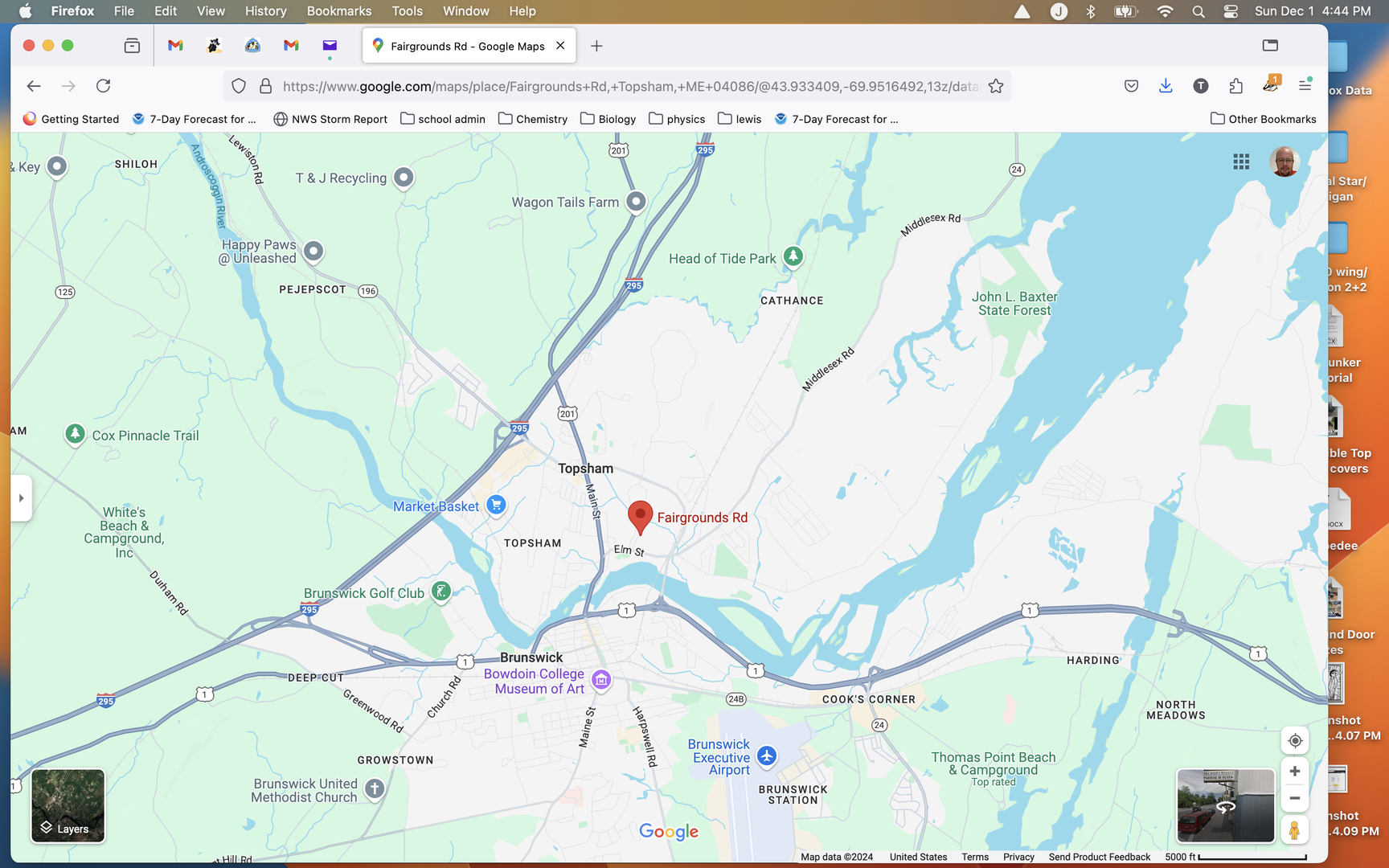The image size is (1389, 868).
Task: Zoom out on the map
Action: pos(1294,798)
